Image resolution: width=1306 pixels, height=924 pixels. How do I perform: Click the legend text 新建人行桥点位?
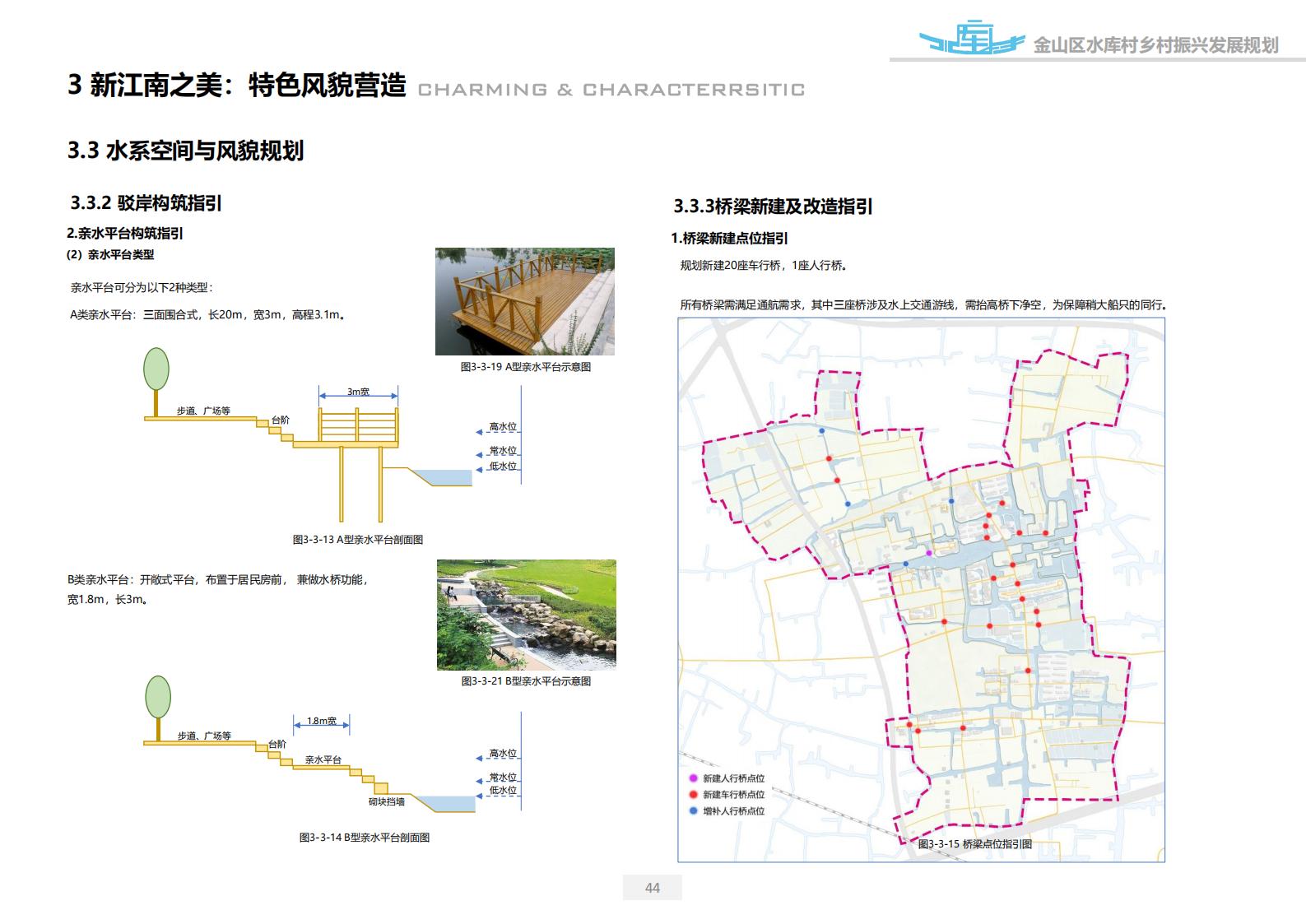pyautogui.click(x=733, y=778)
